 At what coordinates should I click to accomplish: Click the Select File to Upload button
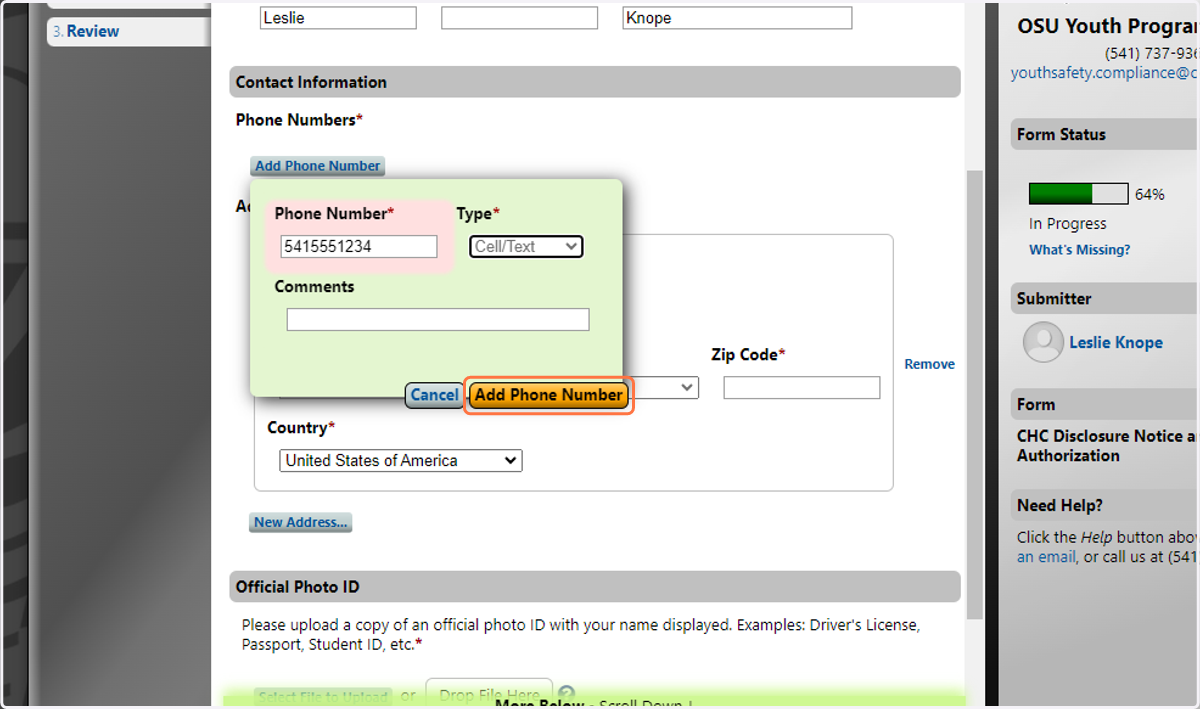[322, 697]
